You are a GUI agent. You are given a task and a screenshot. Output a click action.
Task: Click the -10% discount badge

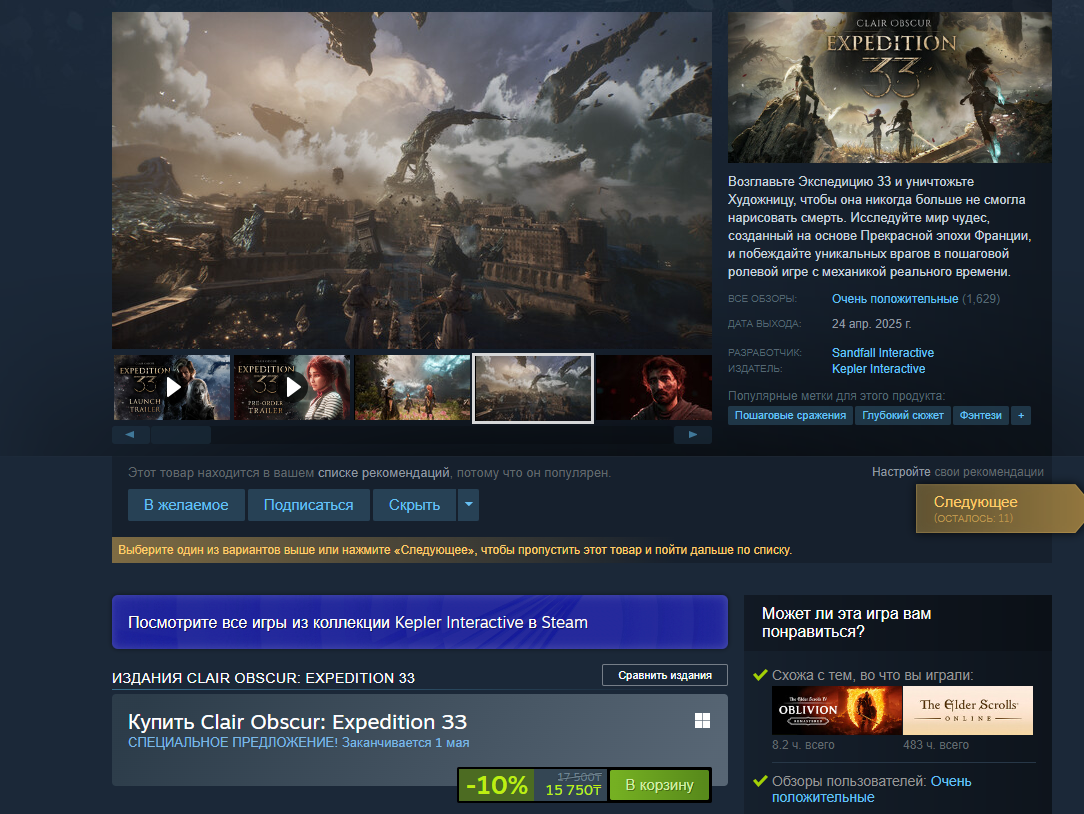(x=496, y=785)
